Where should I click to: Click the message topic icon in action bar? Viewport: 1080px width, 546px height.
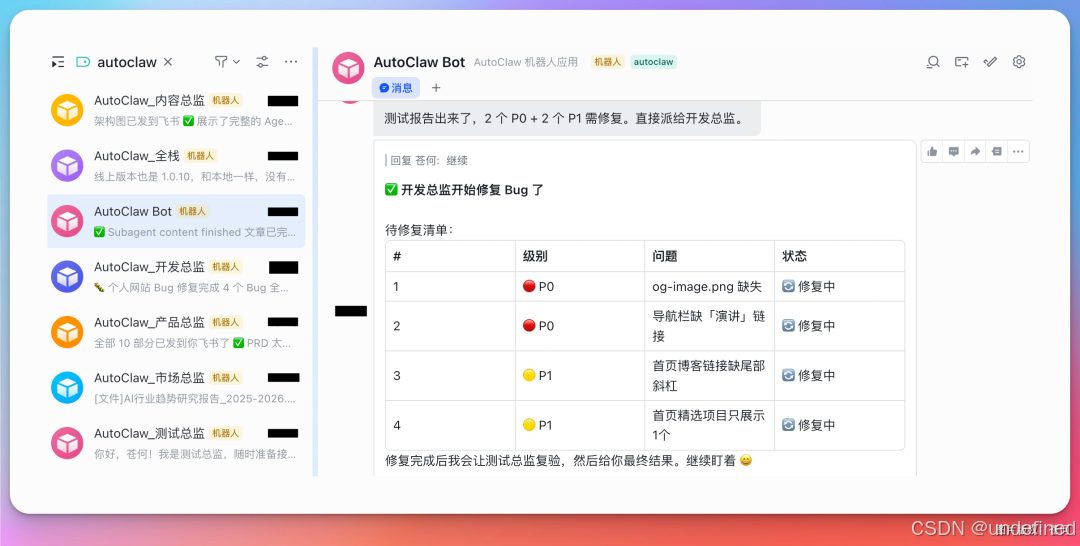[x=997, y=151]
